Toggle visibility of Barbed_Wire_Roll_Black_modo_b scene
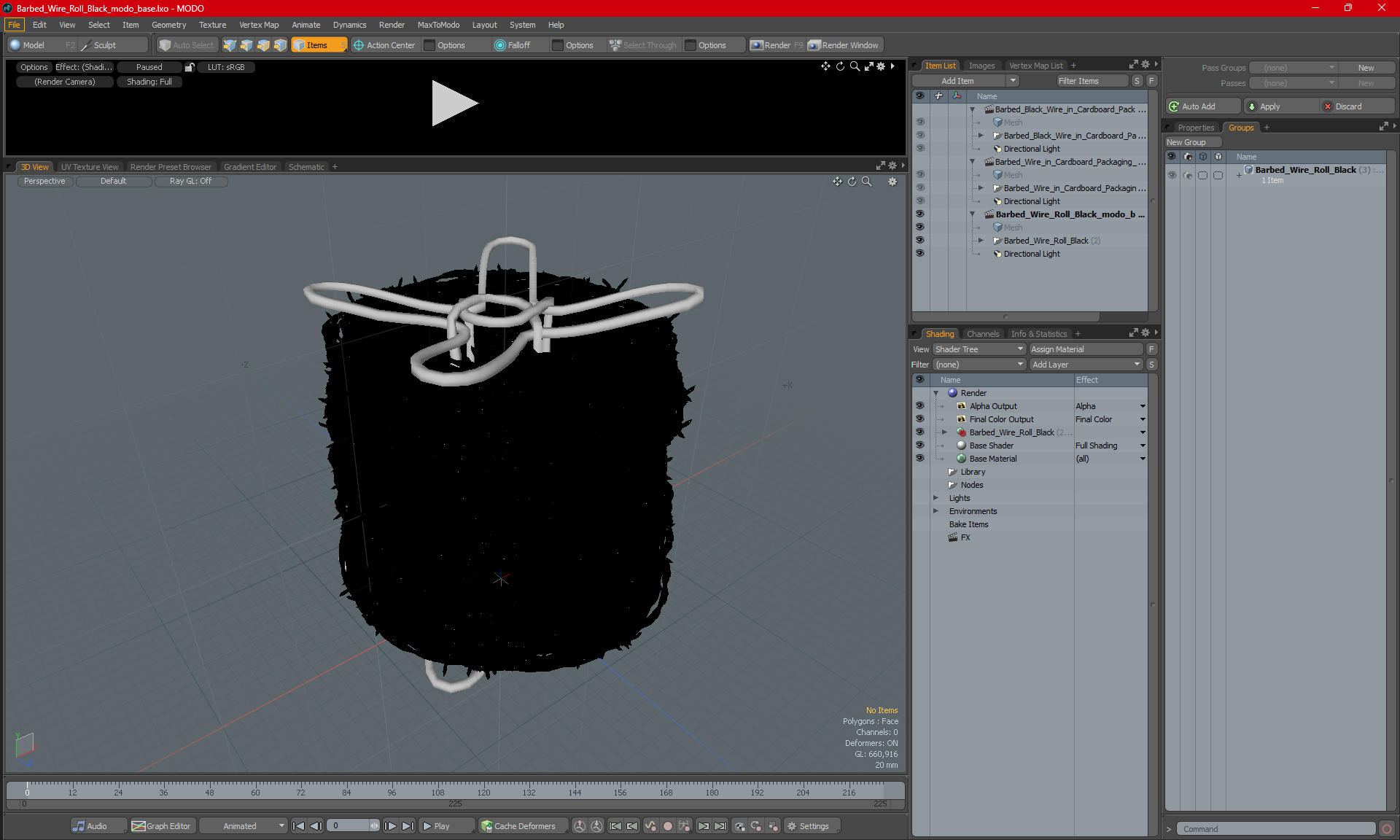 [x=919, y=214]
